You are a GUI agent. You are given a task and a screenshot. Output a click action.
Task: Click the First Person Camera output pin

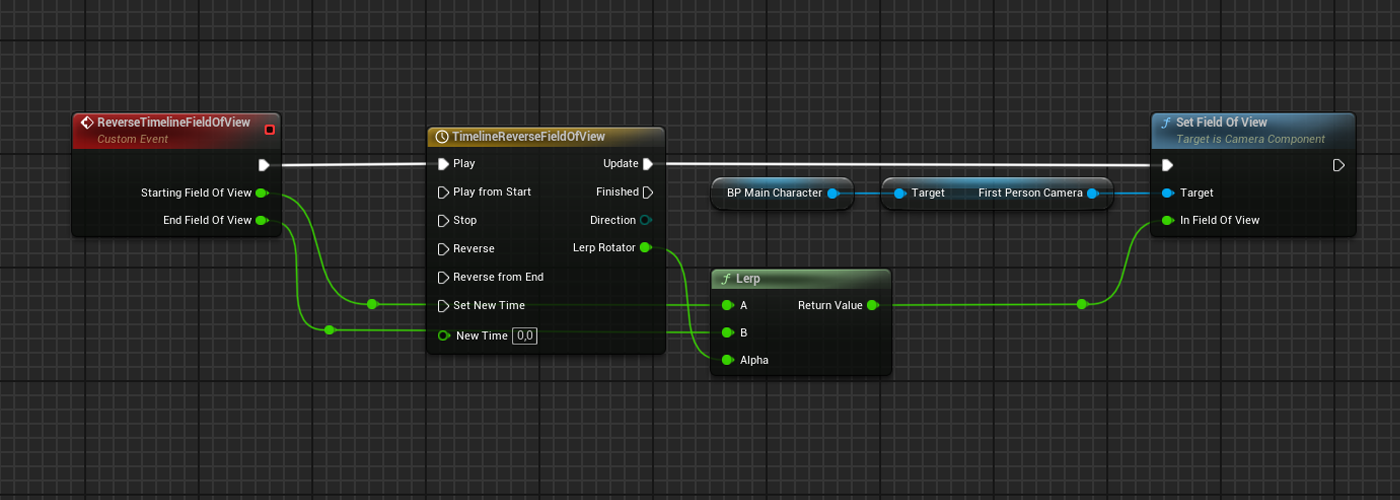1092,193
